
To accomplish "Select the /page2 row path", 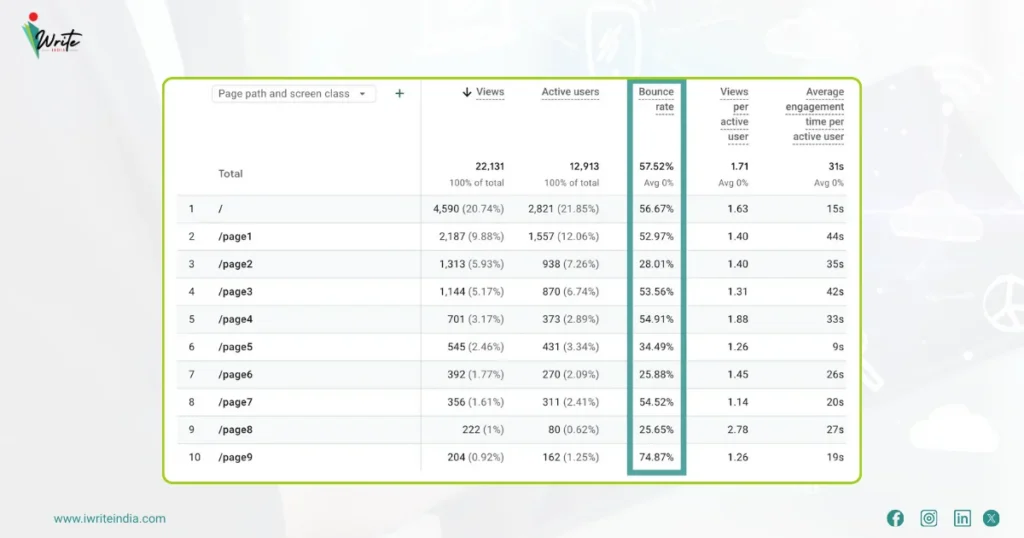I will point(235,264).
